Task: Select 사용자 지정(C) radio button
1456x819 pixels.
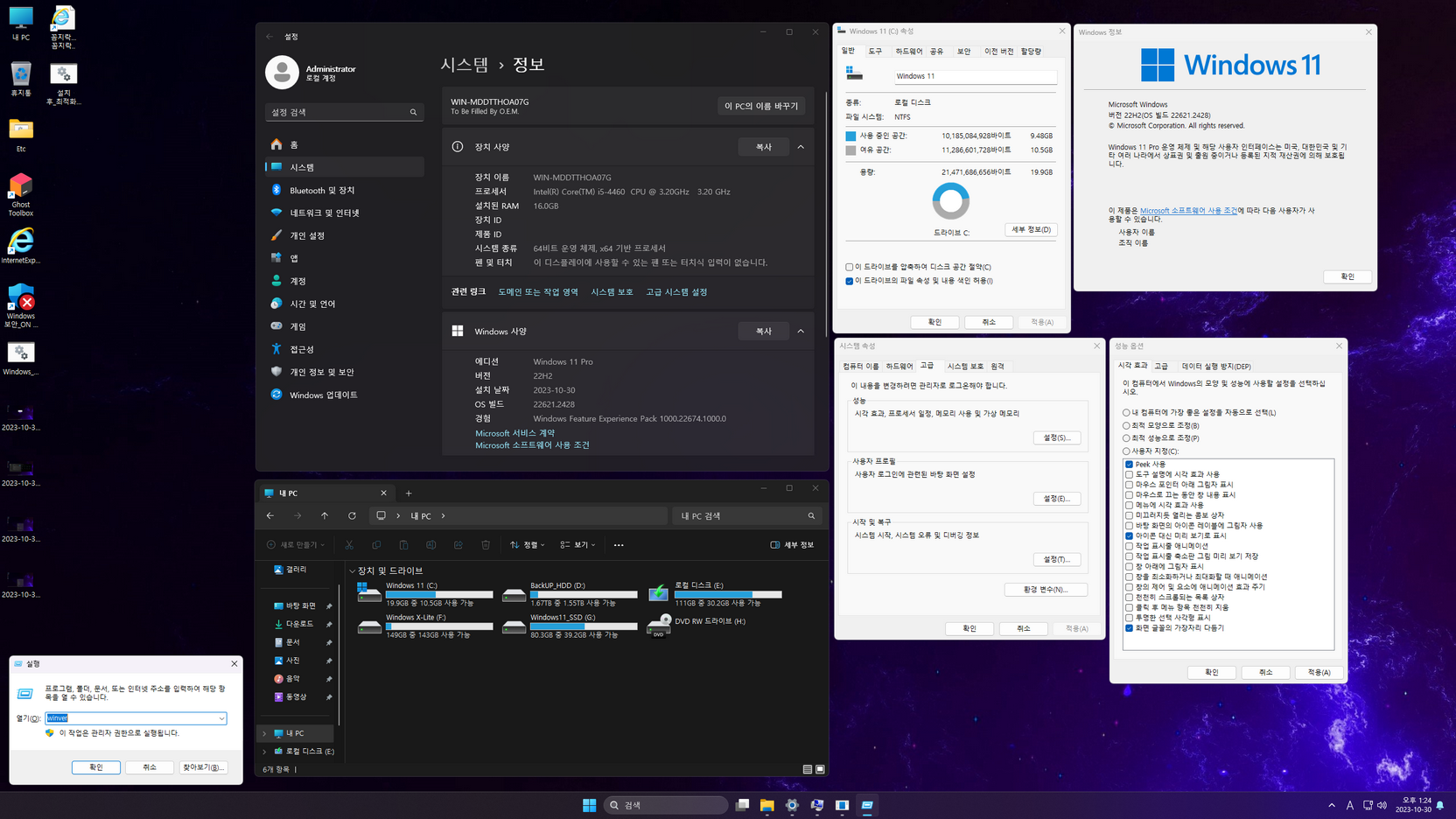Action: (x=1126, y=451)
